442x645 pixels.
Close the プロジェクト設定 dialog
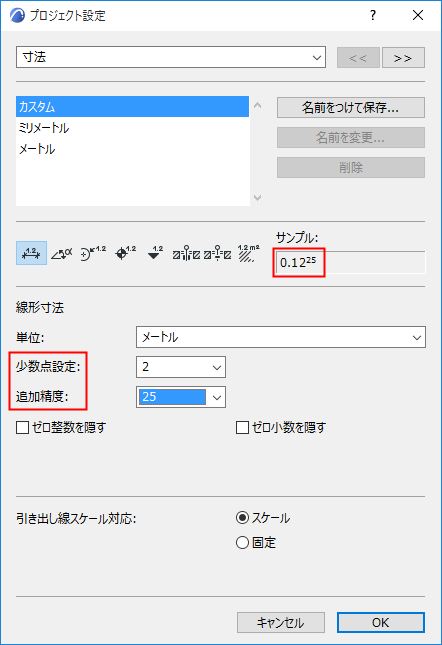tap(418, 16)
